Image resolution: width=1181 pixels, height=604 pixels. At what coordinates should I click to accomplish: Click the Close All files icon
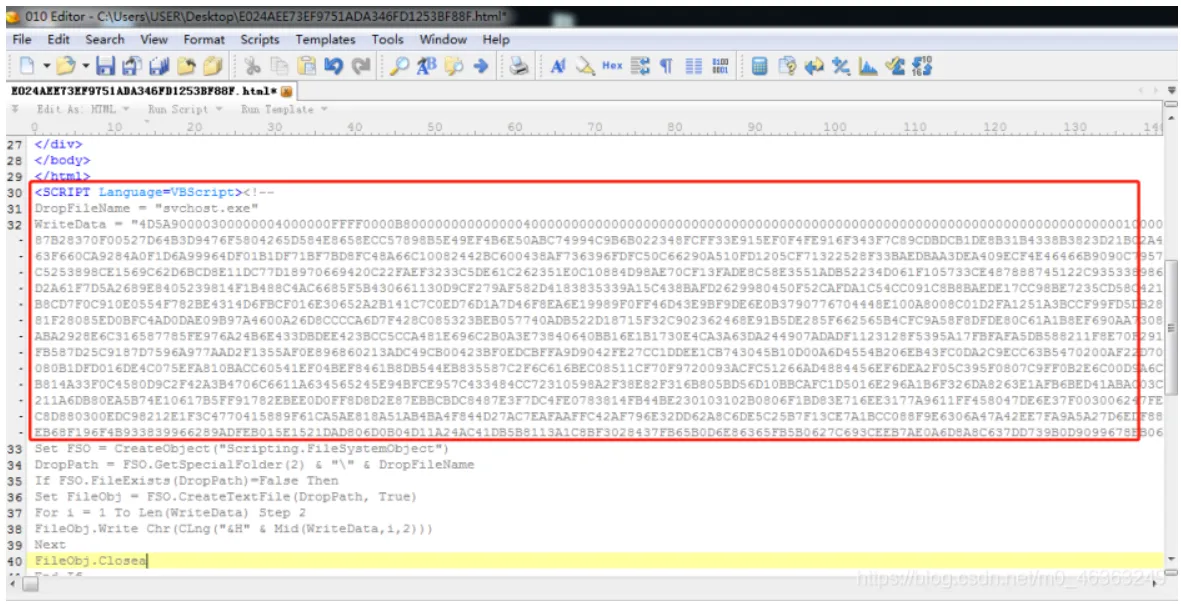212,66
